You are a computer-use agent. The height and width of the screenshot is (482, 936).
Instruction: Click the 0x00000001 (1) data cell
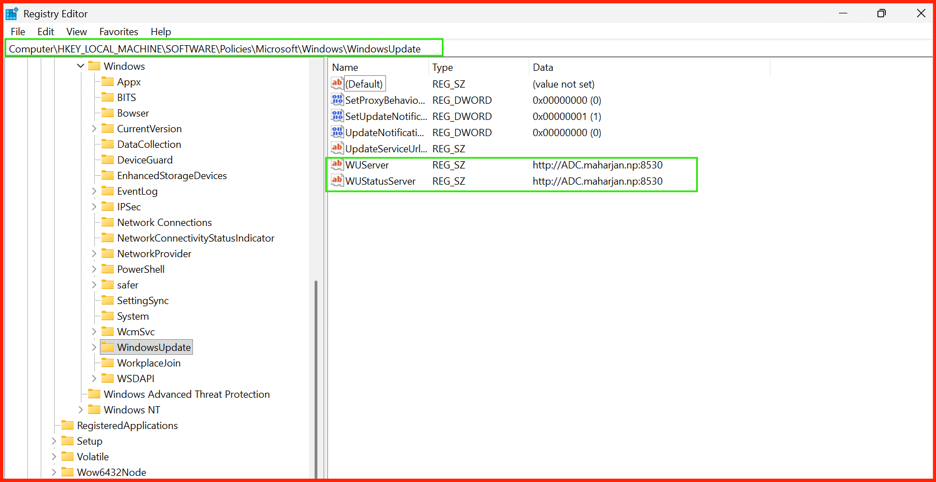(566, 116)
